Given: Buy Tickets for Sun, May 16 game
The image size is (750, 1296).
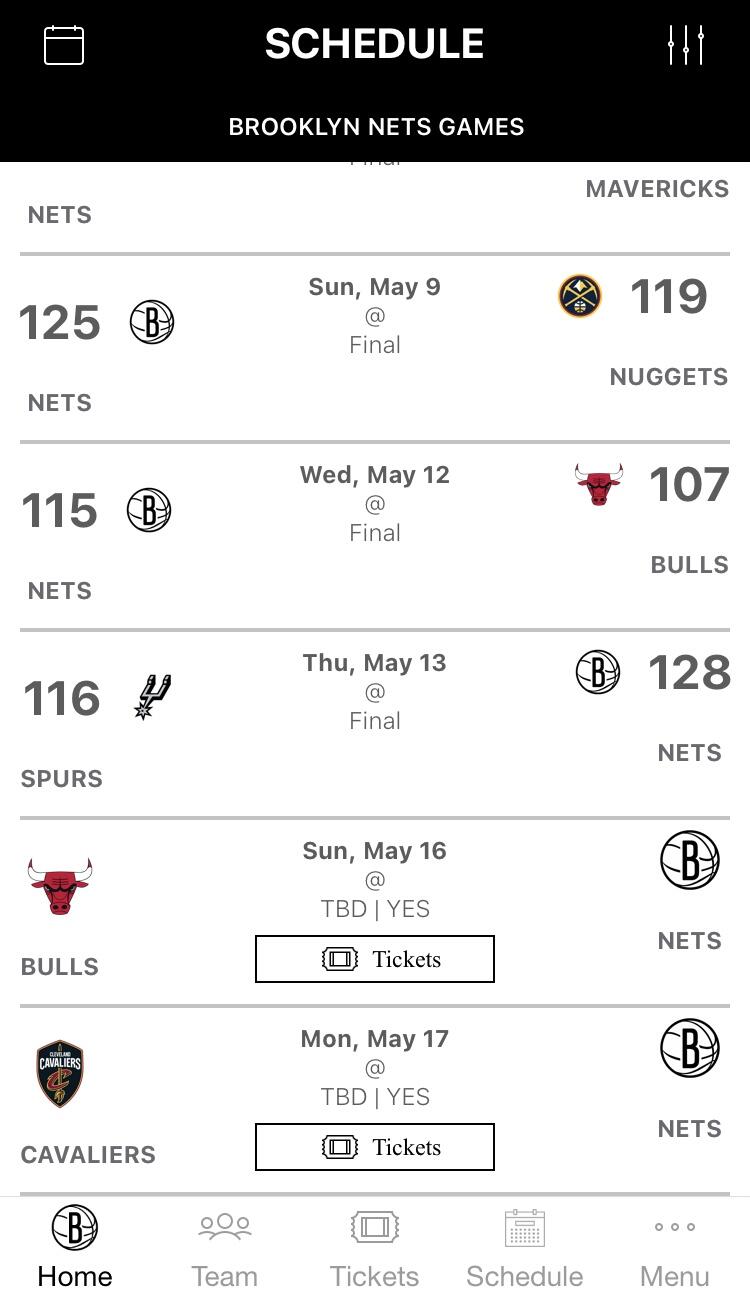Looking at the screenshot, I should [x=375, y=959].
